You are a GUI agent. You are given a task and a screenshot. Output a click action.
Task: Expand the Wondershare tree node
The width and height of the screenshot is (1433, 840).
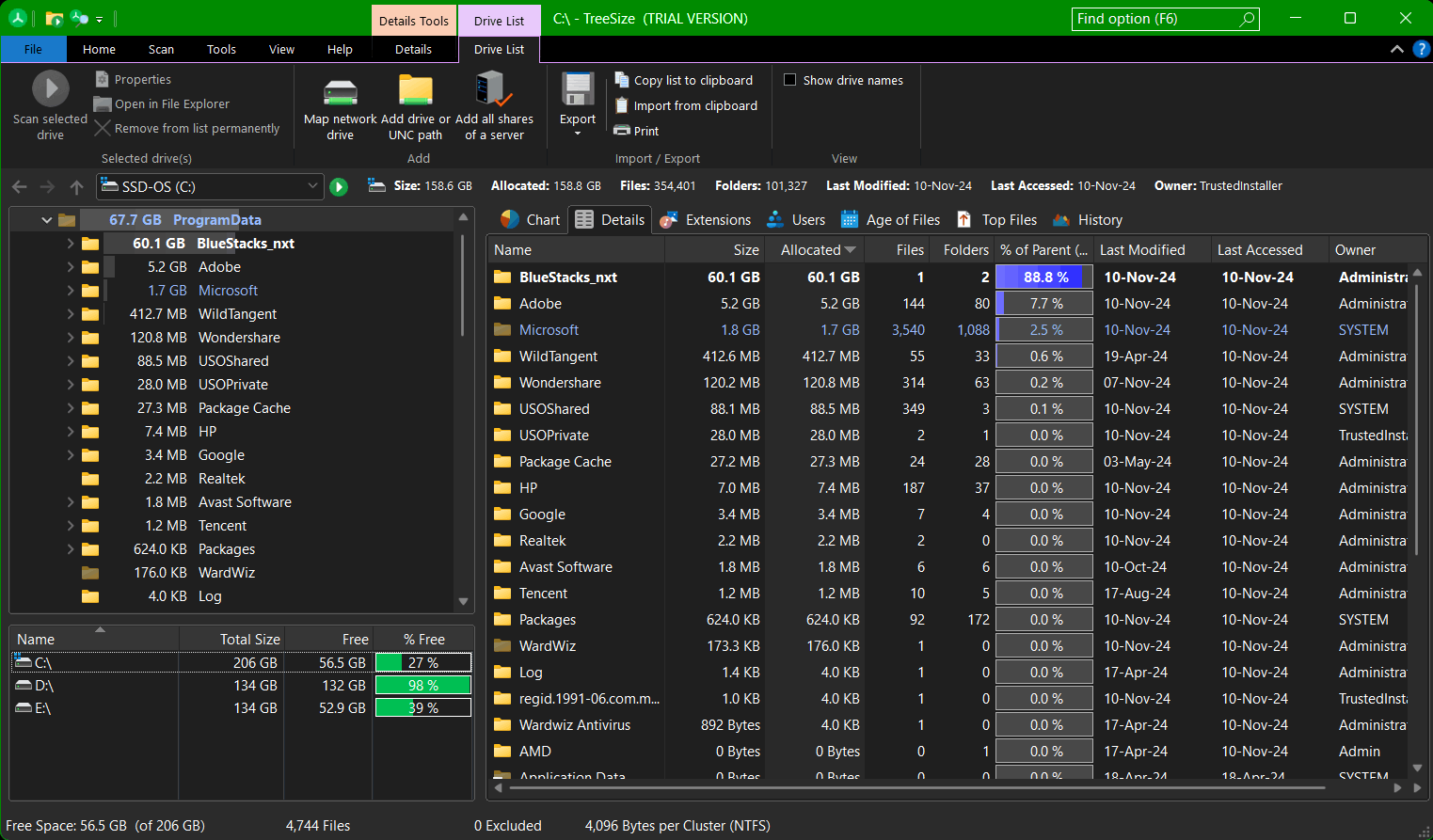click(x=70, y=338)
